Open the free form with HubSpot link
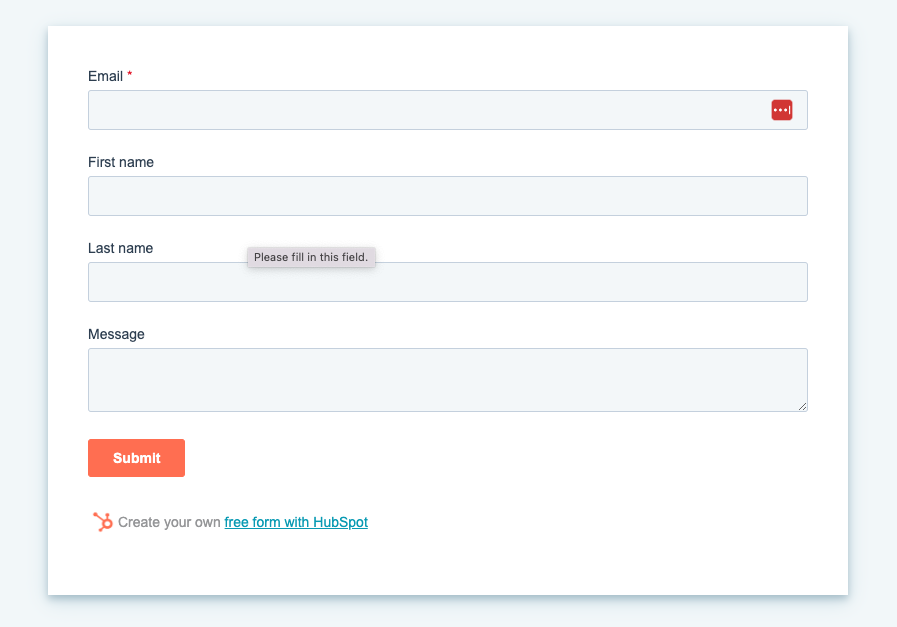897x627 pixels. tap(296, 522)
